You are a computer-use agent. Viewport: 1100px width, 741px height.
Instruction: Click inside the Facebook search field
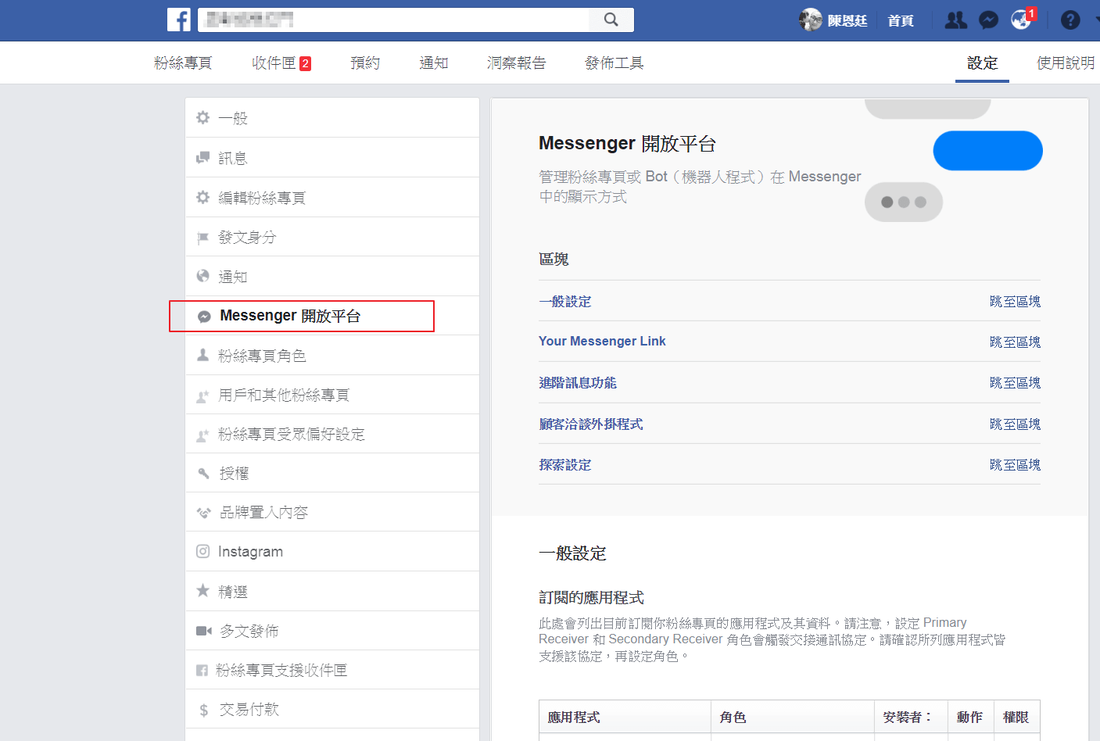(394, 20)
